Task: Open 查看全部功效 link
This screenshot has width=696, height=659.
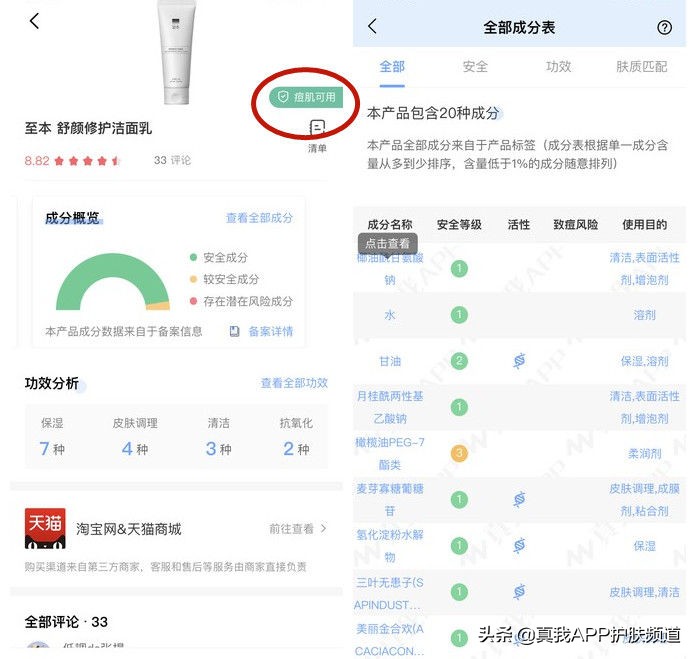Action: pos(294,383)
